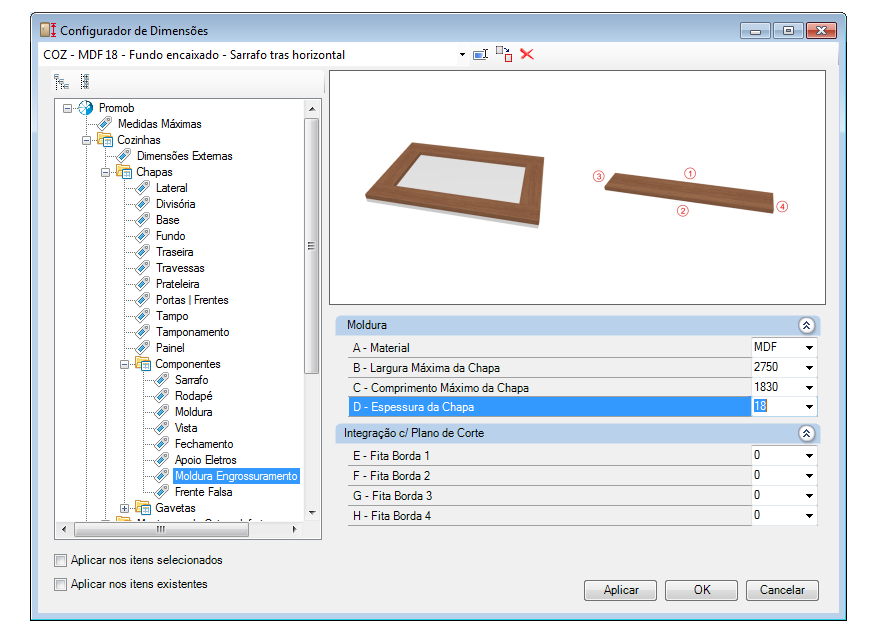895x632 pixels.
Task: Click the tree scroll right arrow
Action: pos(295,529)
